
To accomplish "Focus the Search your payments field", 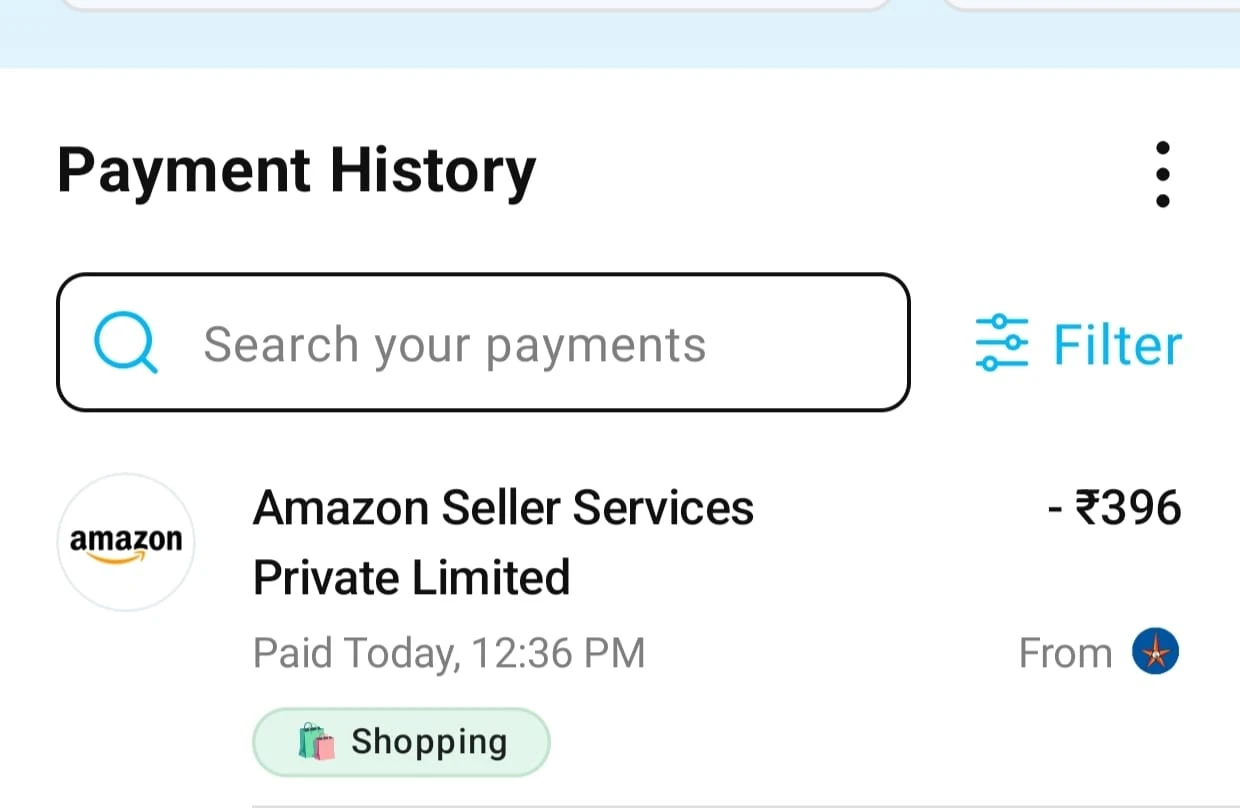I will pyautogui.click(x=483, y=342).
